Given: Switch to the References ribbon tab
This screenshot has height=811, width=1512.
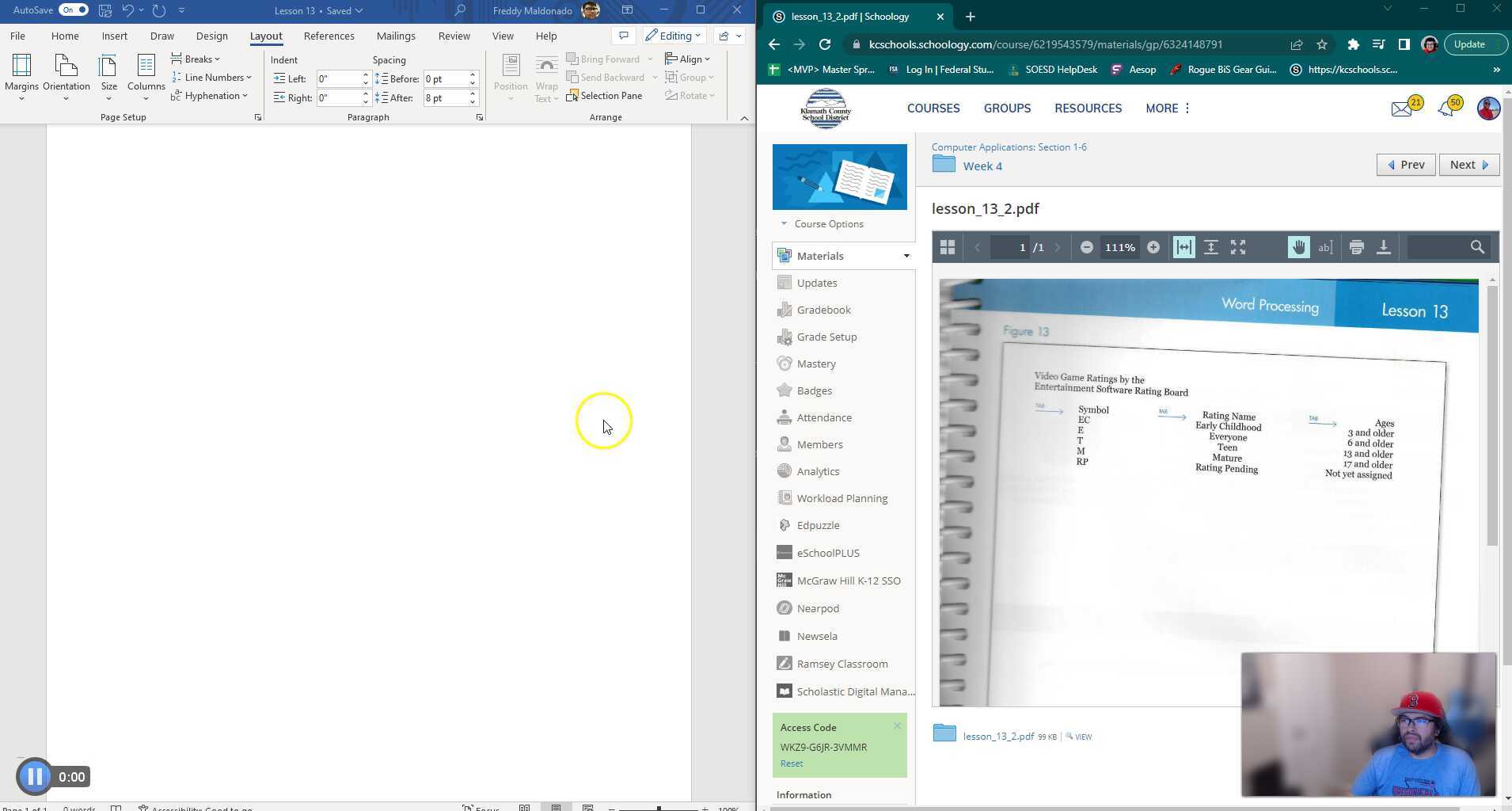Looking at the screenshot, I should [329, 36].
